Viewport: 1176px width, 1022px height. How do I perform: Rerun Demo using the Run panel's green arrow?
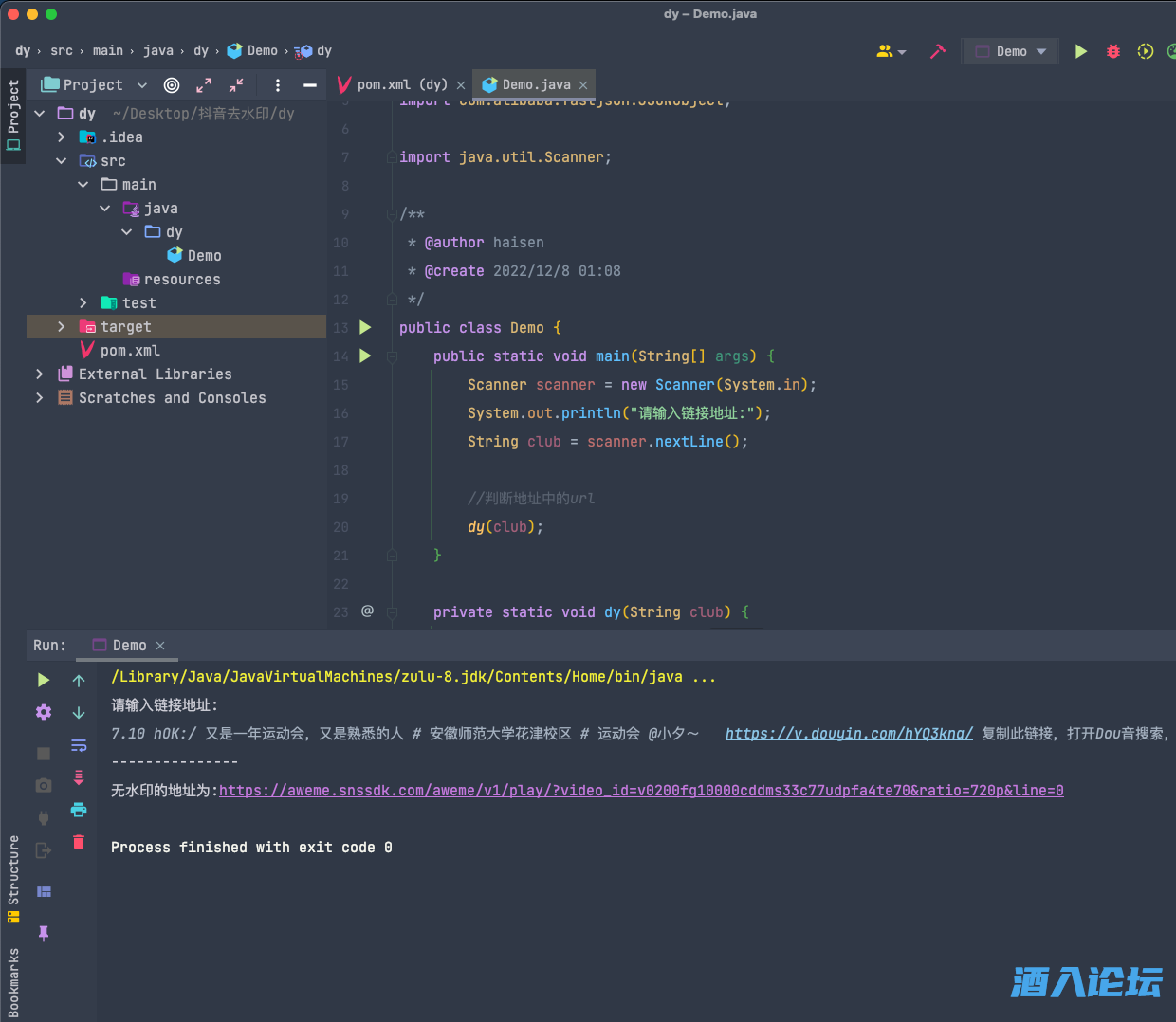coord(44,680)
